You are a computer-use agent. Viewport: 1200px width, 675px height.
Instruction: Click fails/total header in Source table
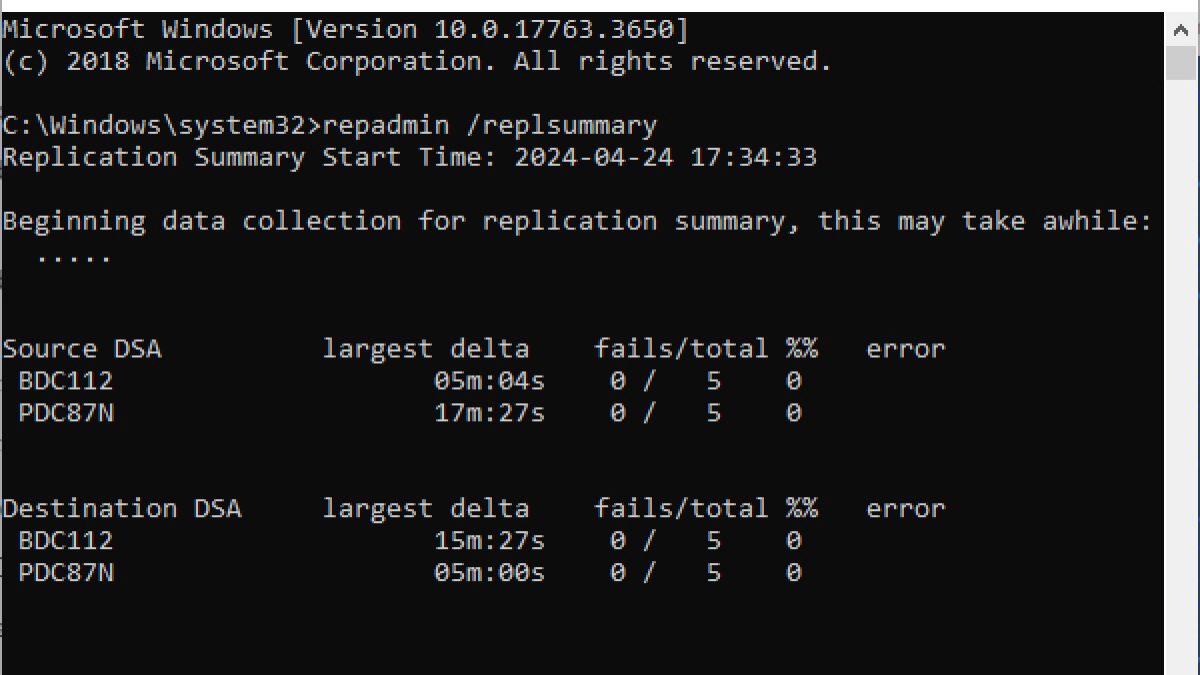coord(681,349)
